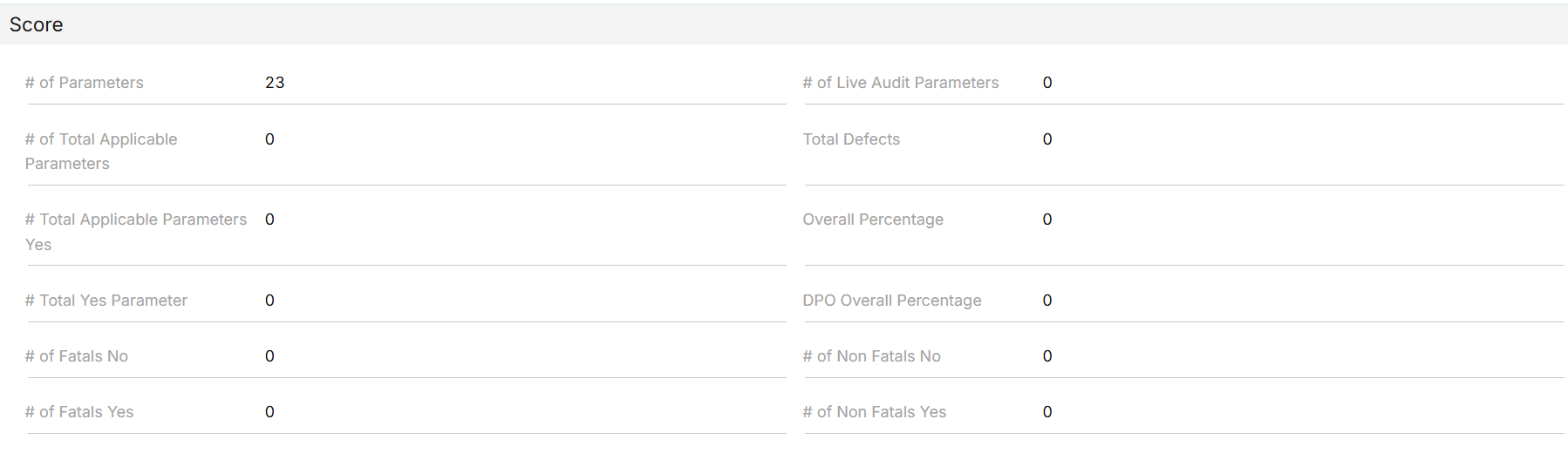This screenshot has height=453, width=1568.
Task: Click the # of Total Applicable Parameters value
Action: pyautogui.click(x=269, y=139)
